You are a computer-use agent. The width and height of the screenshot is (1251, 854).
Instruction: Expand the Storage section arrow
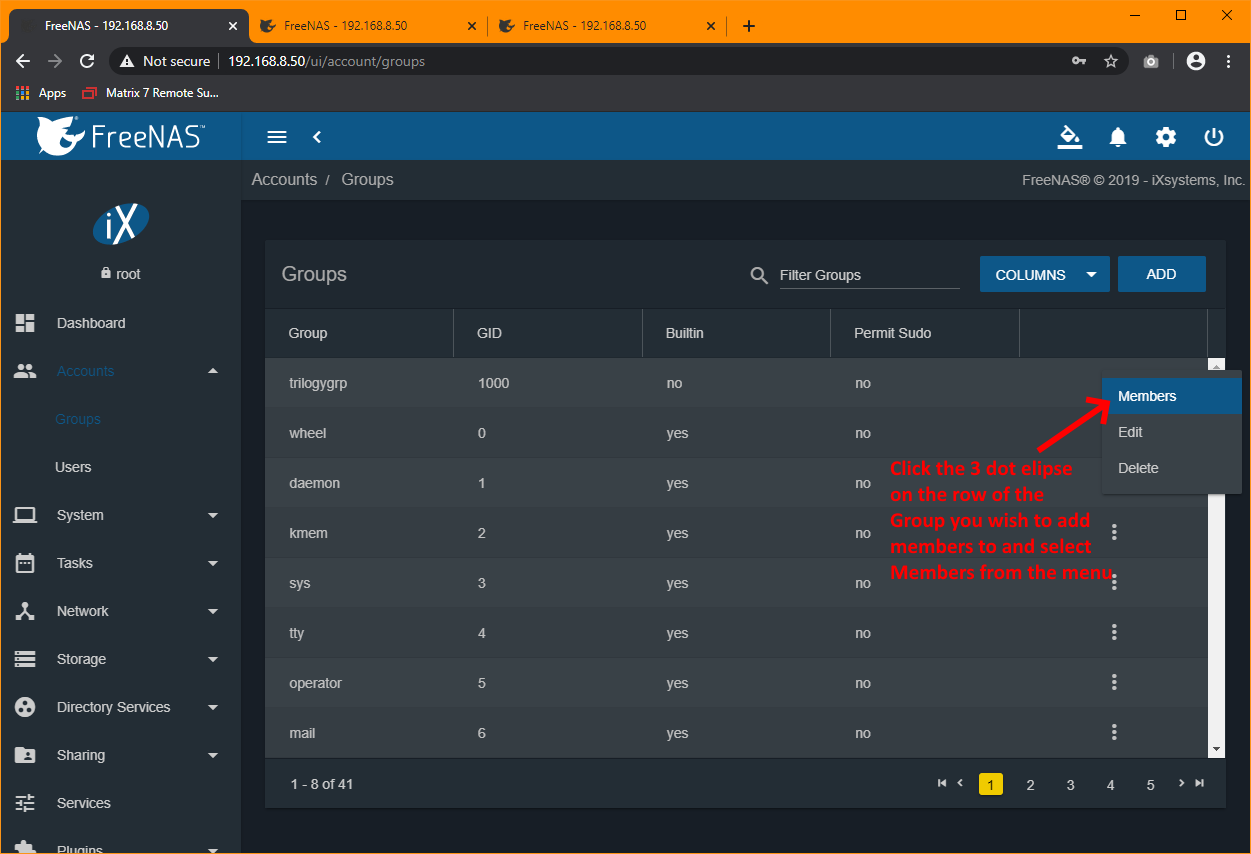[x=213, y=659]
